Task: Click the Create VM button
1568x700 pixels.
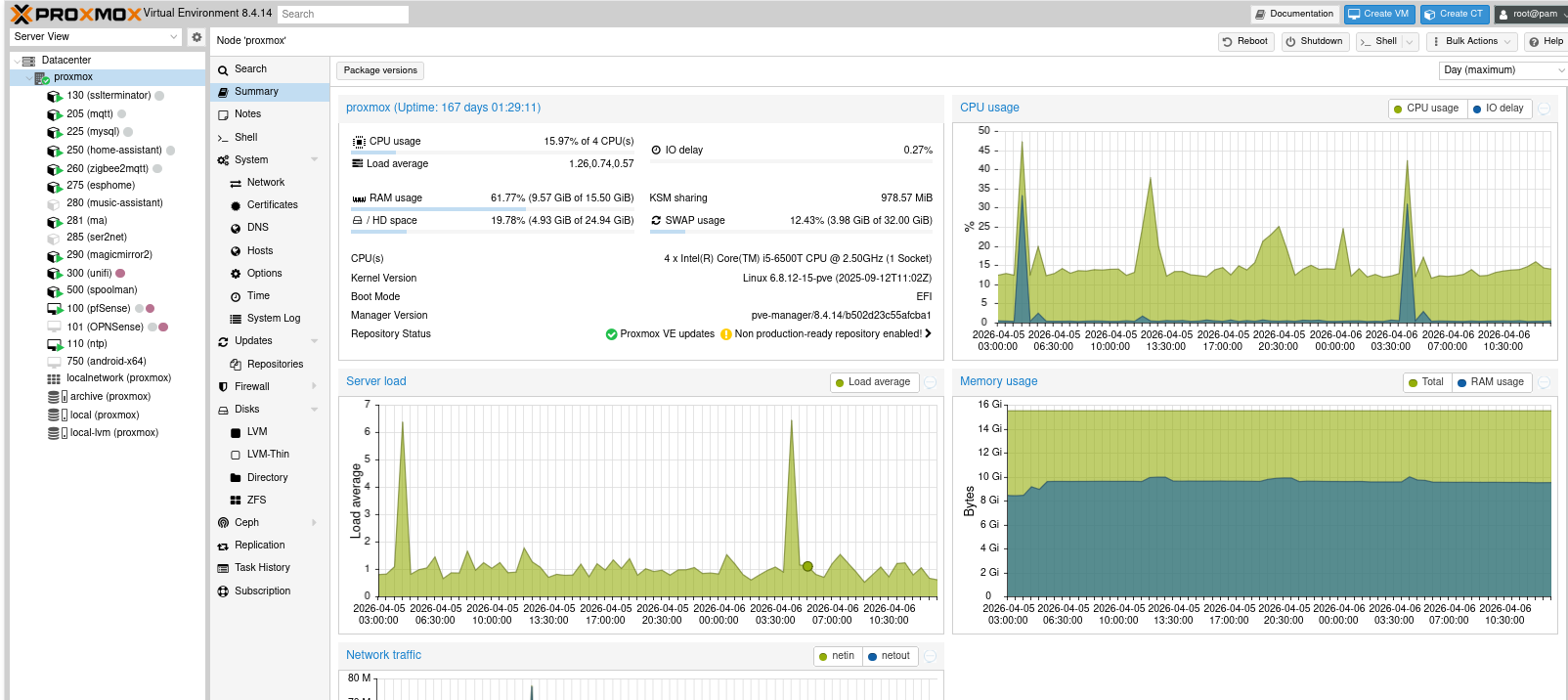Action: pos(1378,14)
